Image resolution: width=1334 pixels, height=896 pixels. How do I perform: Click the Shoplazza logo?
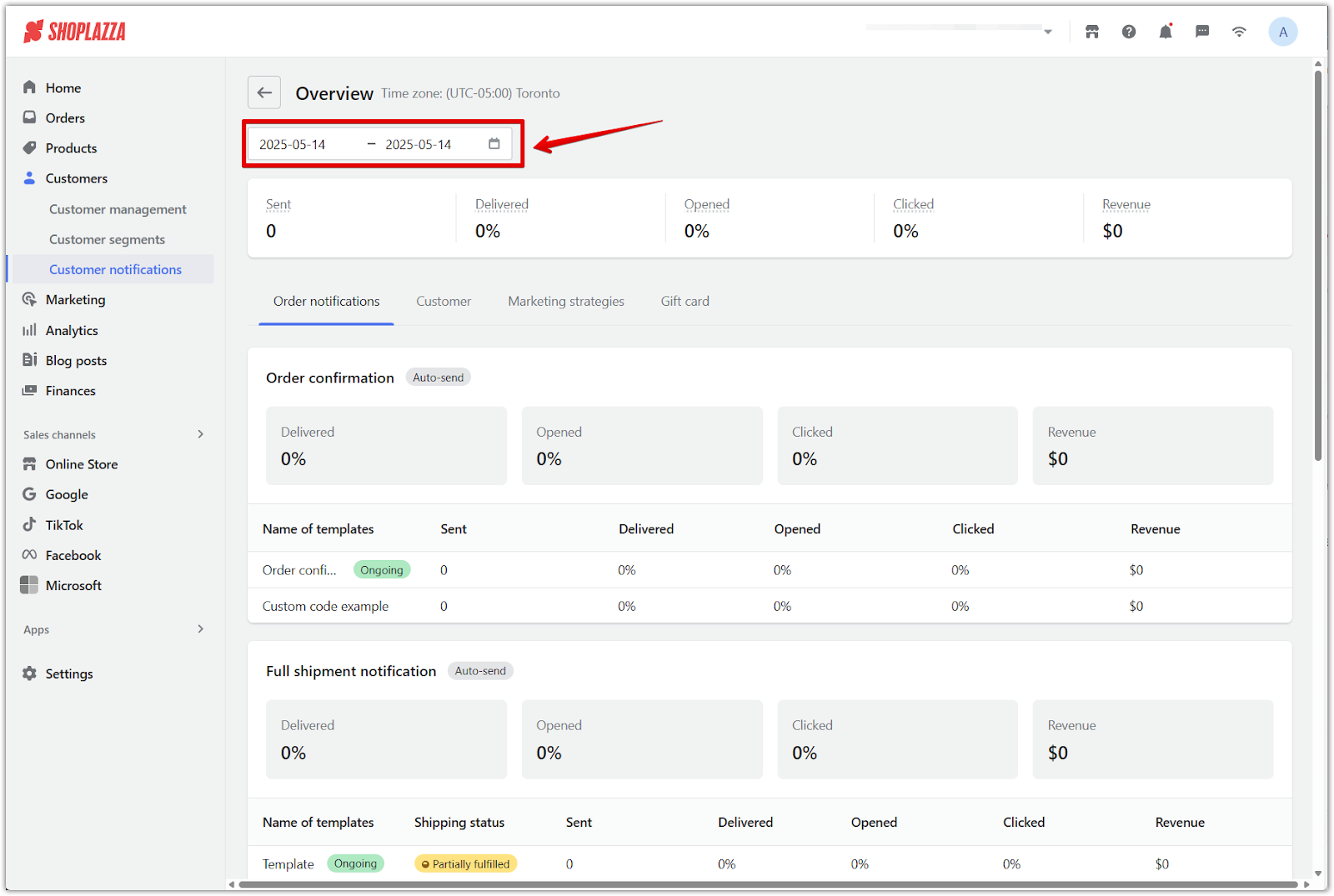coord(74,32)
